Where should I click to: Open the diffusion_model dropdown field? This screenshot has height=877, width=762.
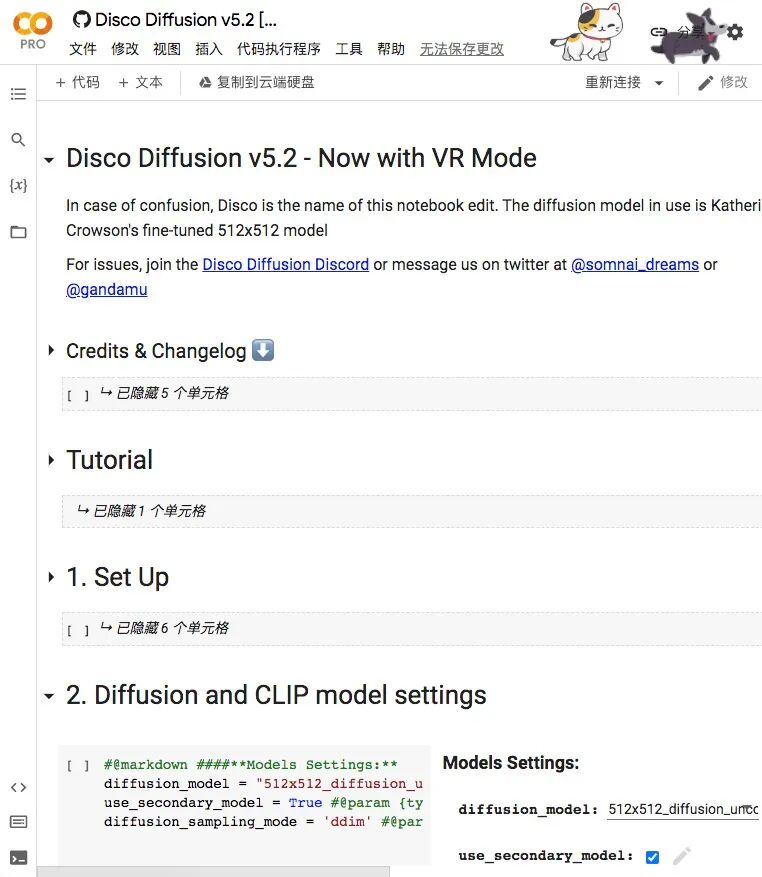pos(683,809)
